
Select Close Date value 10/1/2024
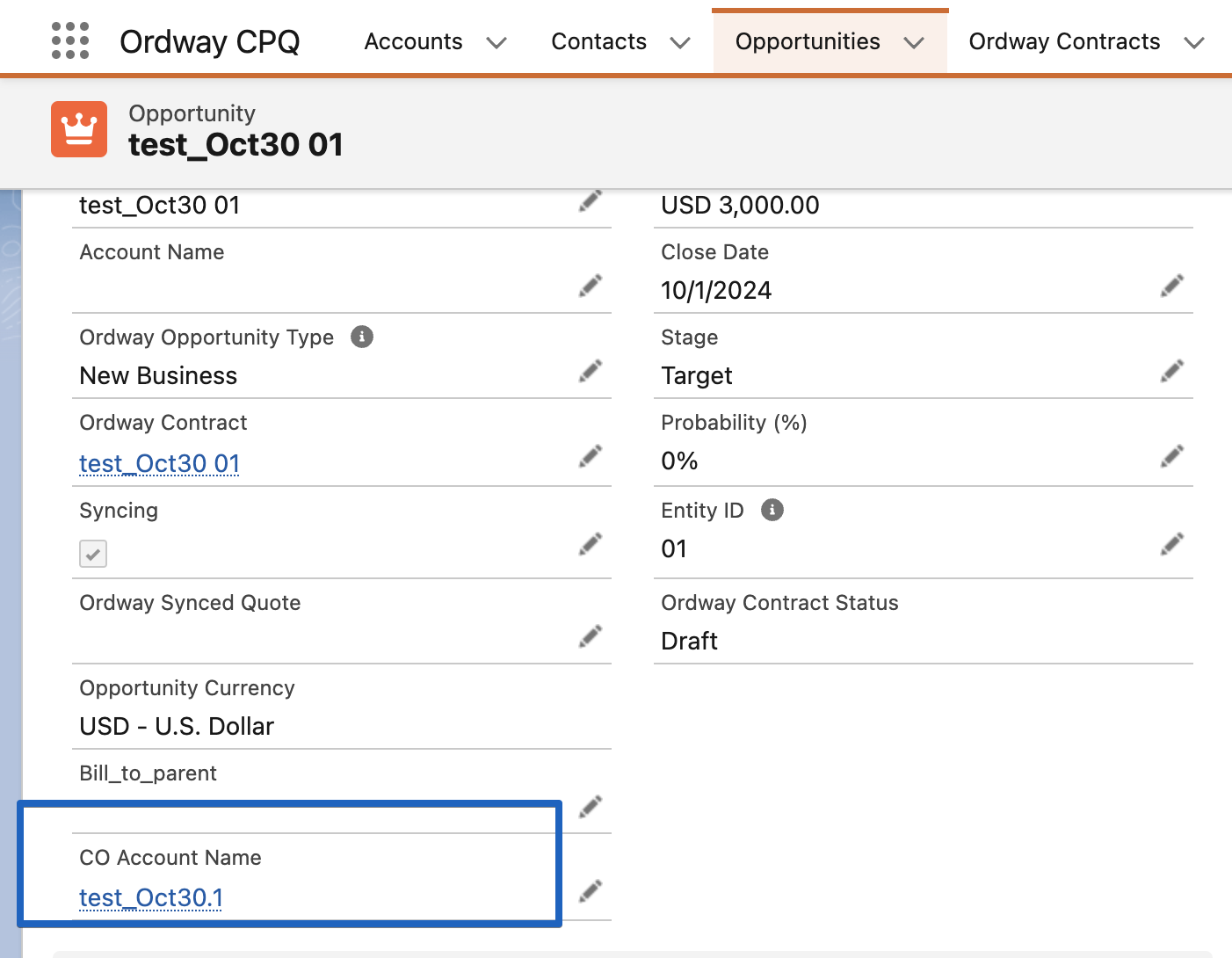716,290
